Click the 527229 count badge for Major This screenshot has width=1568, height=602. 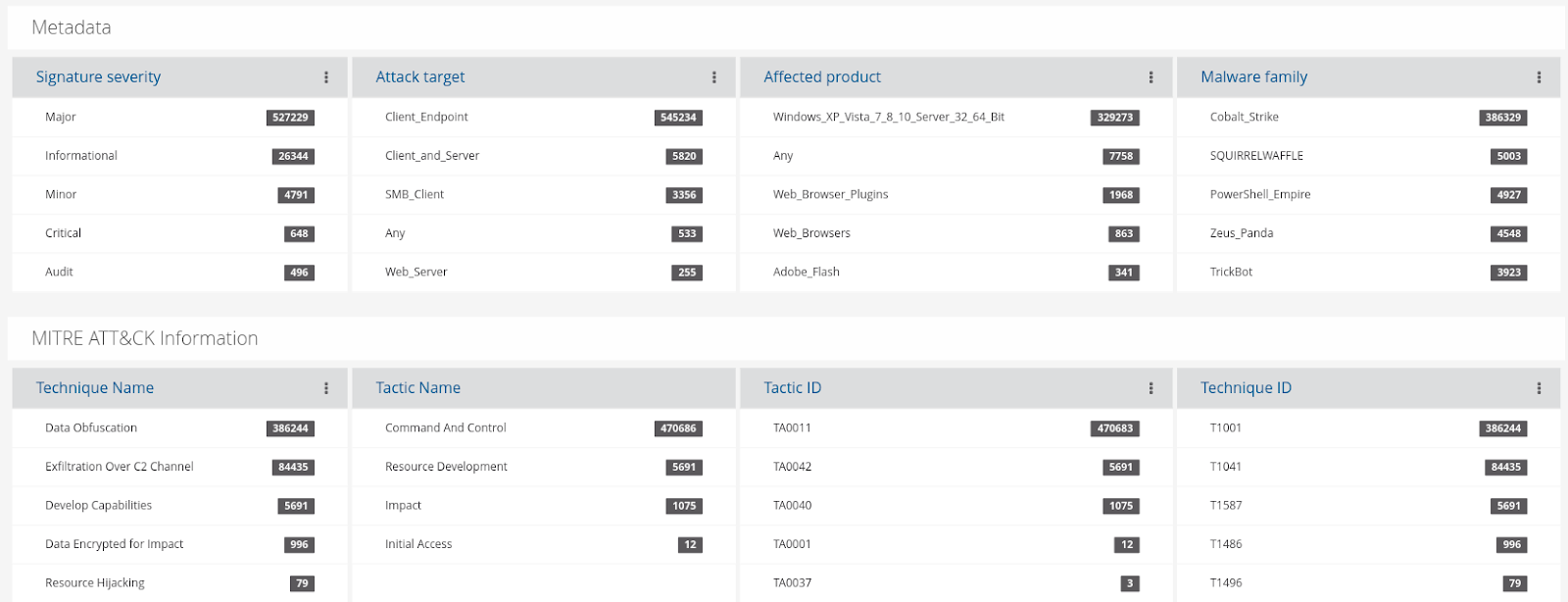coord(290,118)
